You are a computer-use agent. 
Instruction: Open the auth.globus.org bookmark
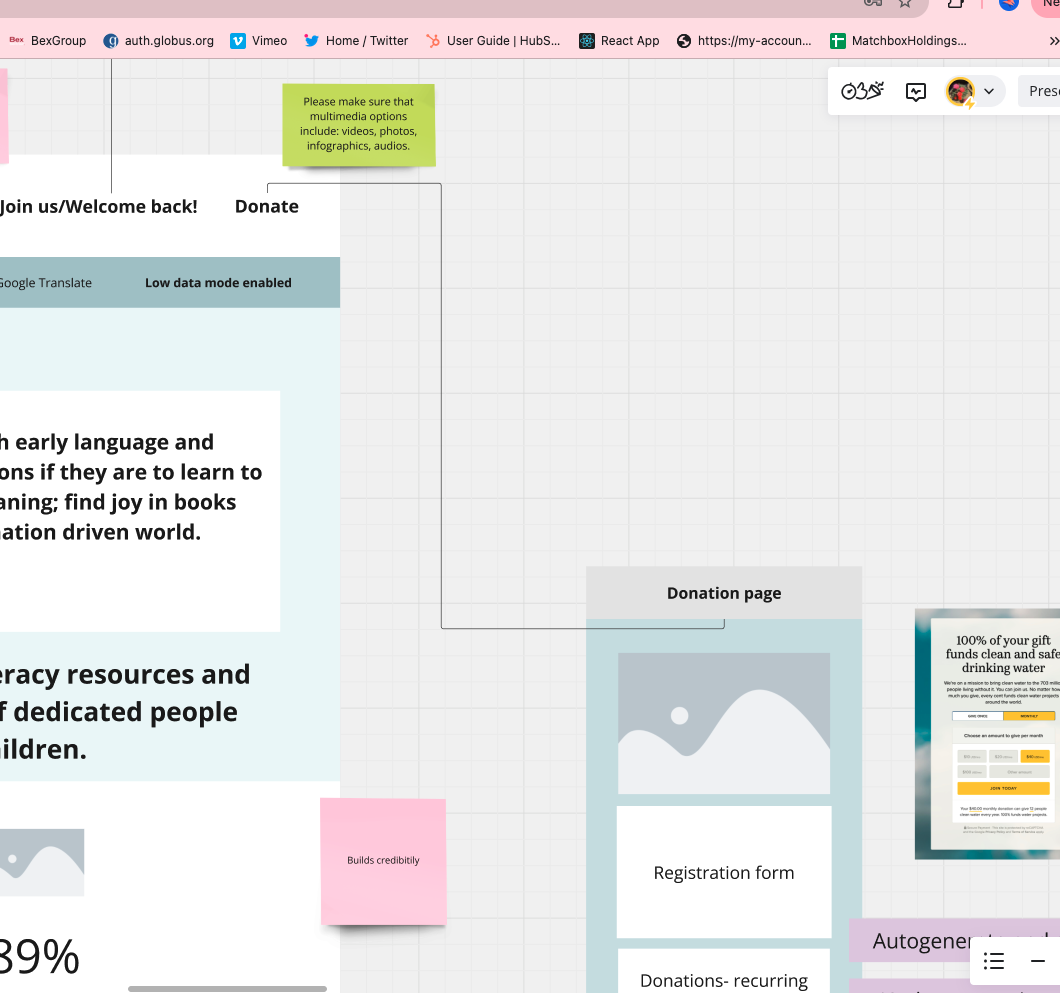(x=159, y=41)
